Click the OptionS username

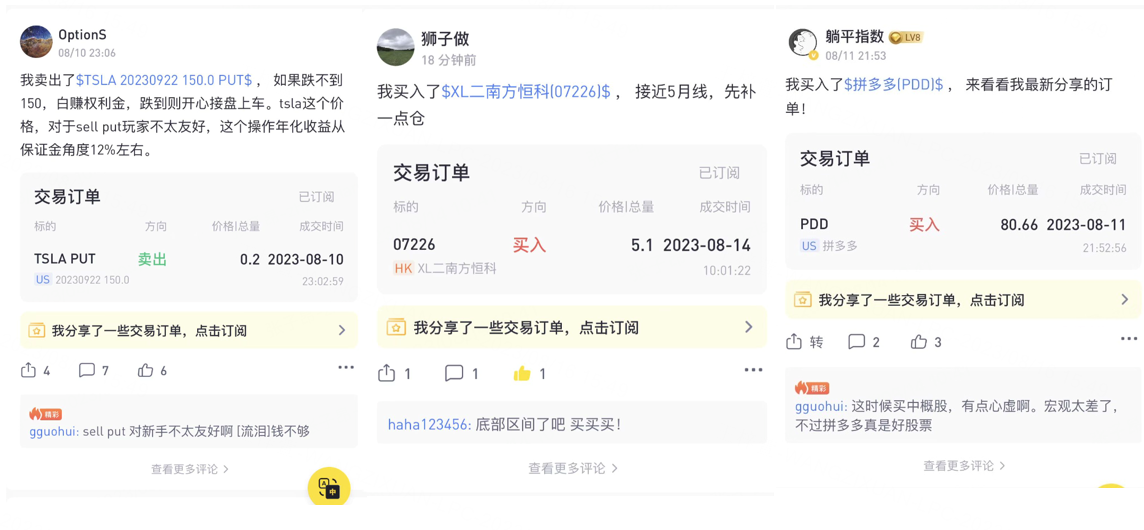(83, 35)
